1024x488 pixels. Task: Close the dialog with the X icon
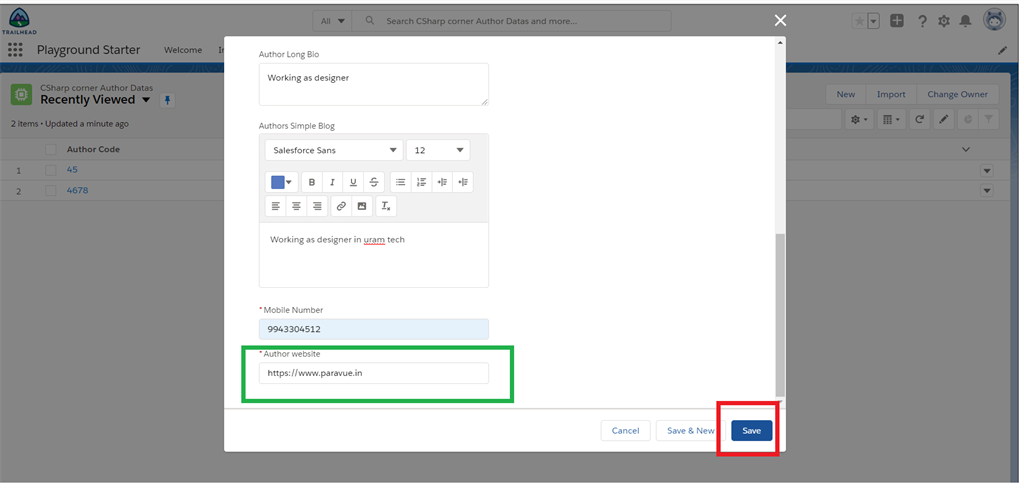pos(780,20)
